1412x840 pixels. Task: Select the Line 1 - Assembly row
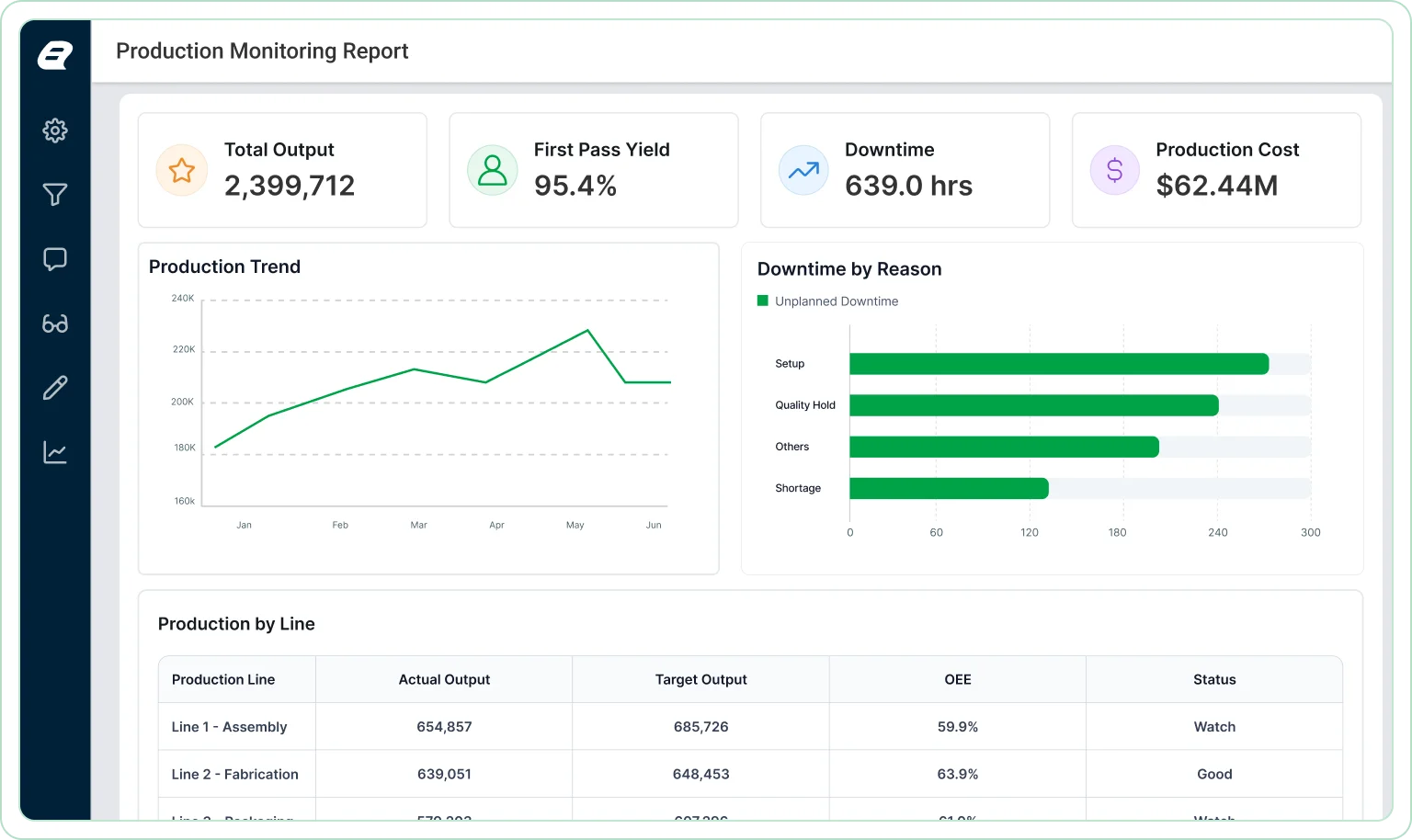pyautogui.click(x=750, y=727)
